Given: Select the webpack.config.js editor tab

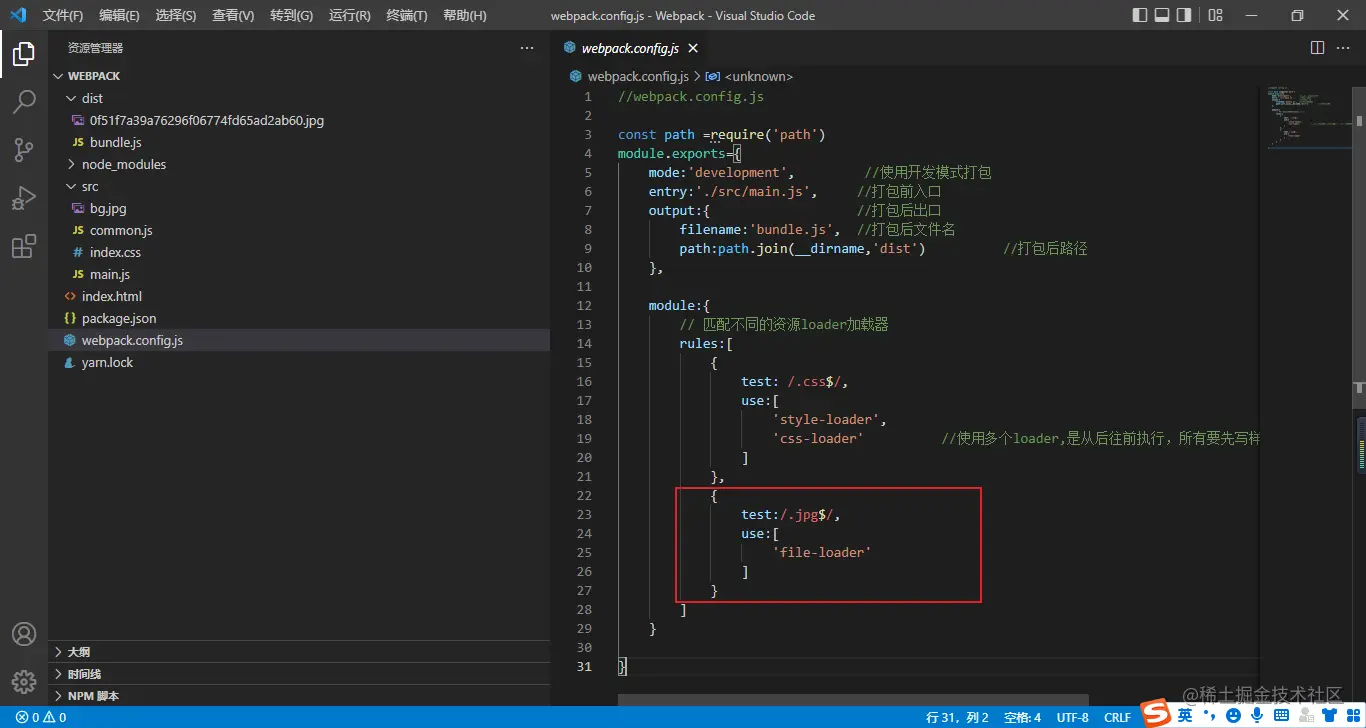Looking at the screenshot, I should [629, 48].
